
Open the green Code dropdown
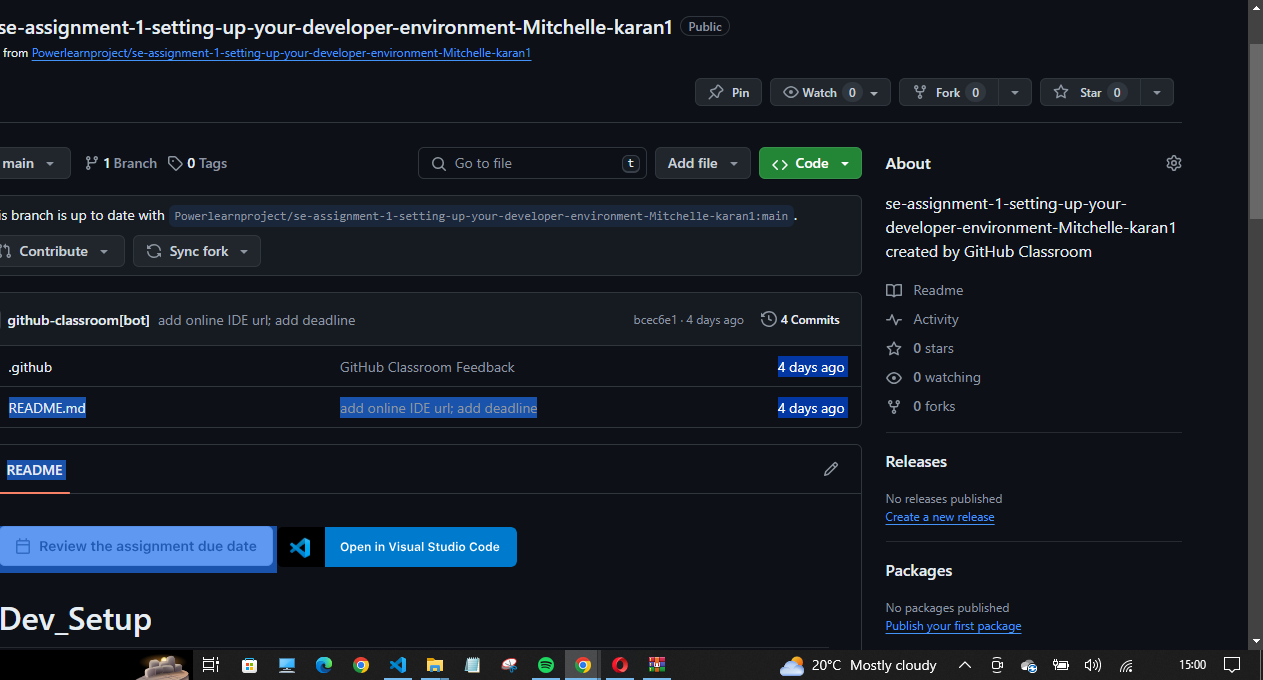click(x=810, y=163)
